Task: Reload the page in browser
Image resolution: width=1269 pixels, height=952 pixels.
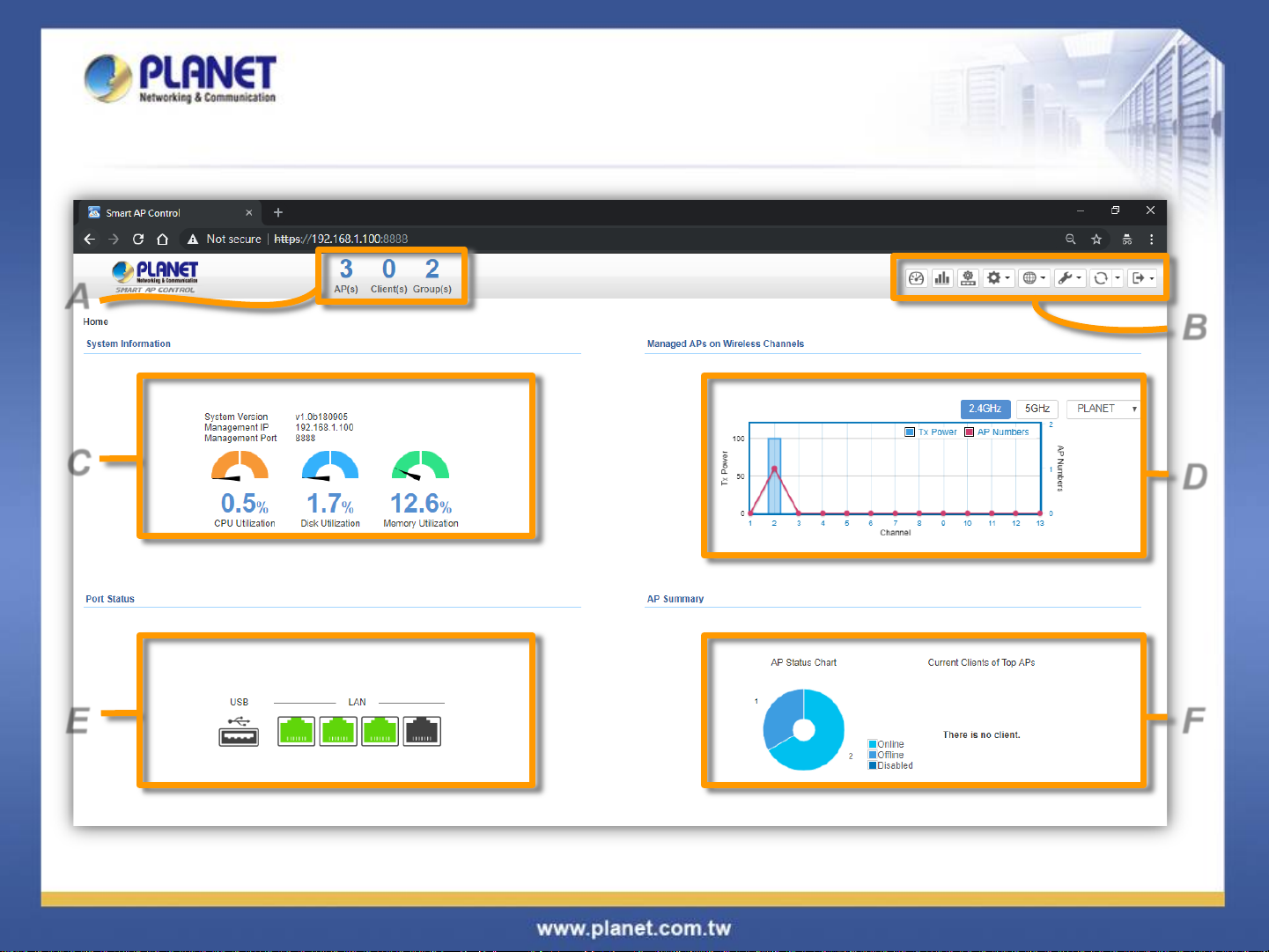Action: 138,239
